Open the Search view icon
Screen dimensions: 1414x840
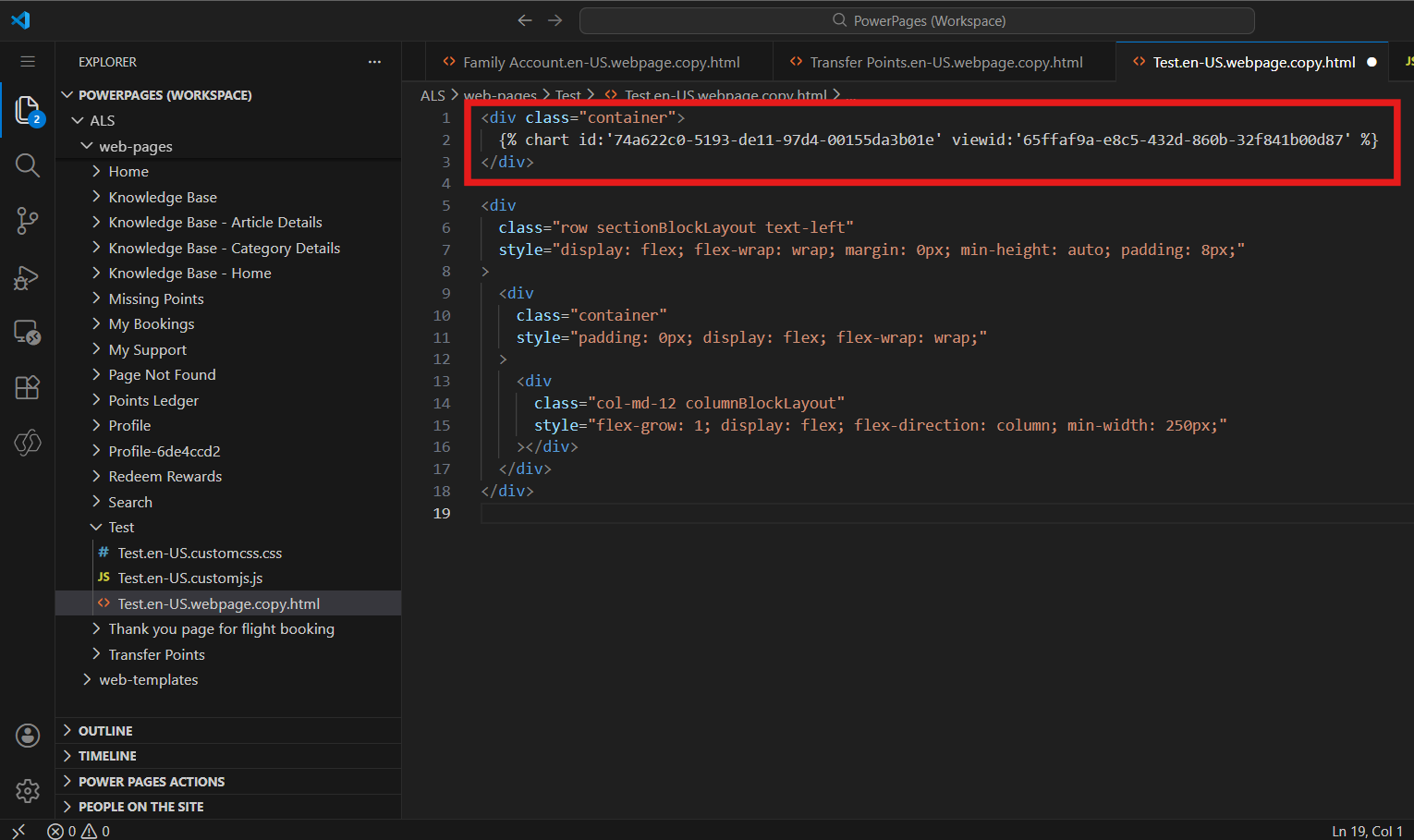pos(28,165)
